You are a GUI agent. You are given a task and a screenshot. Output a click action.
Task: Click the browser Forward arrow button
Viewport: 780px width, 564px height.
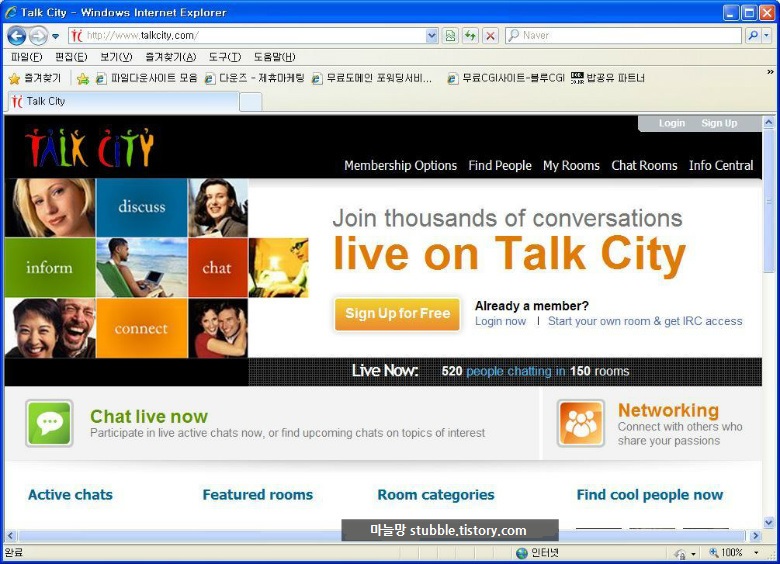[x=38, y=36]
